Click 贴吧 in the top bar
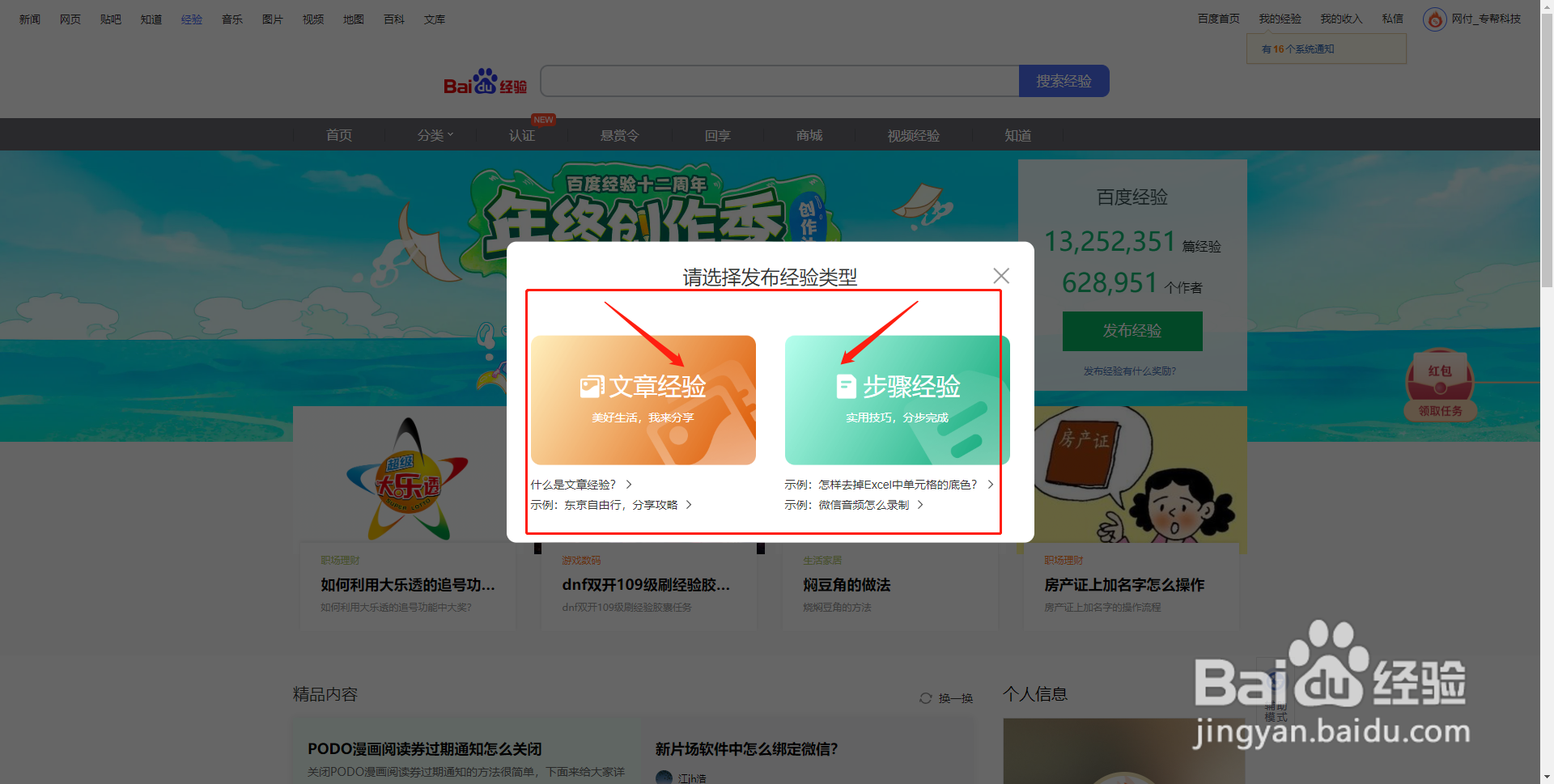 click(x=111, y=19)
